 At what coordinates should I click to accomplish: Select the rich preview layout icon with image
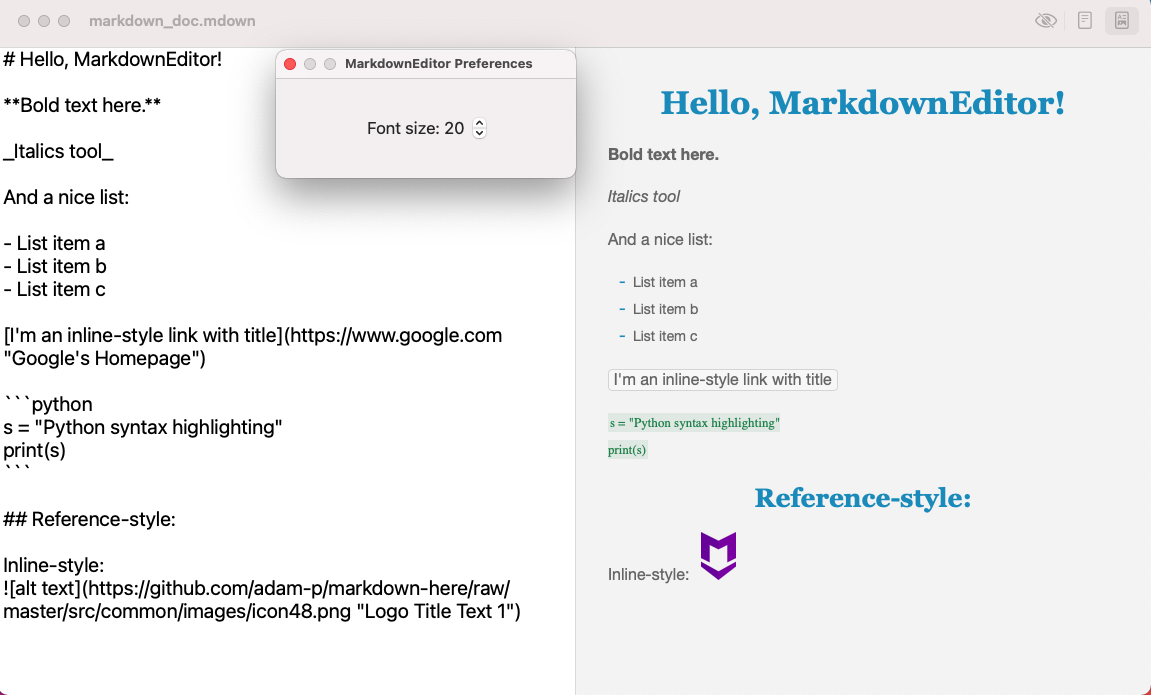(1122, 21)
